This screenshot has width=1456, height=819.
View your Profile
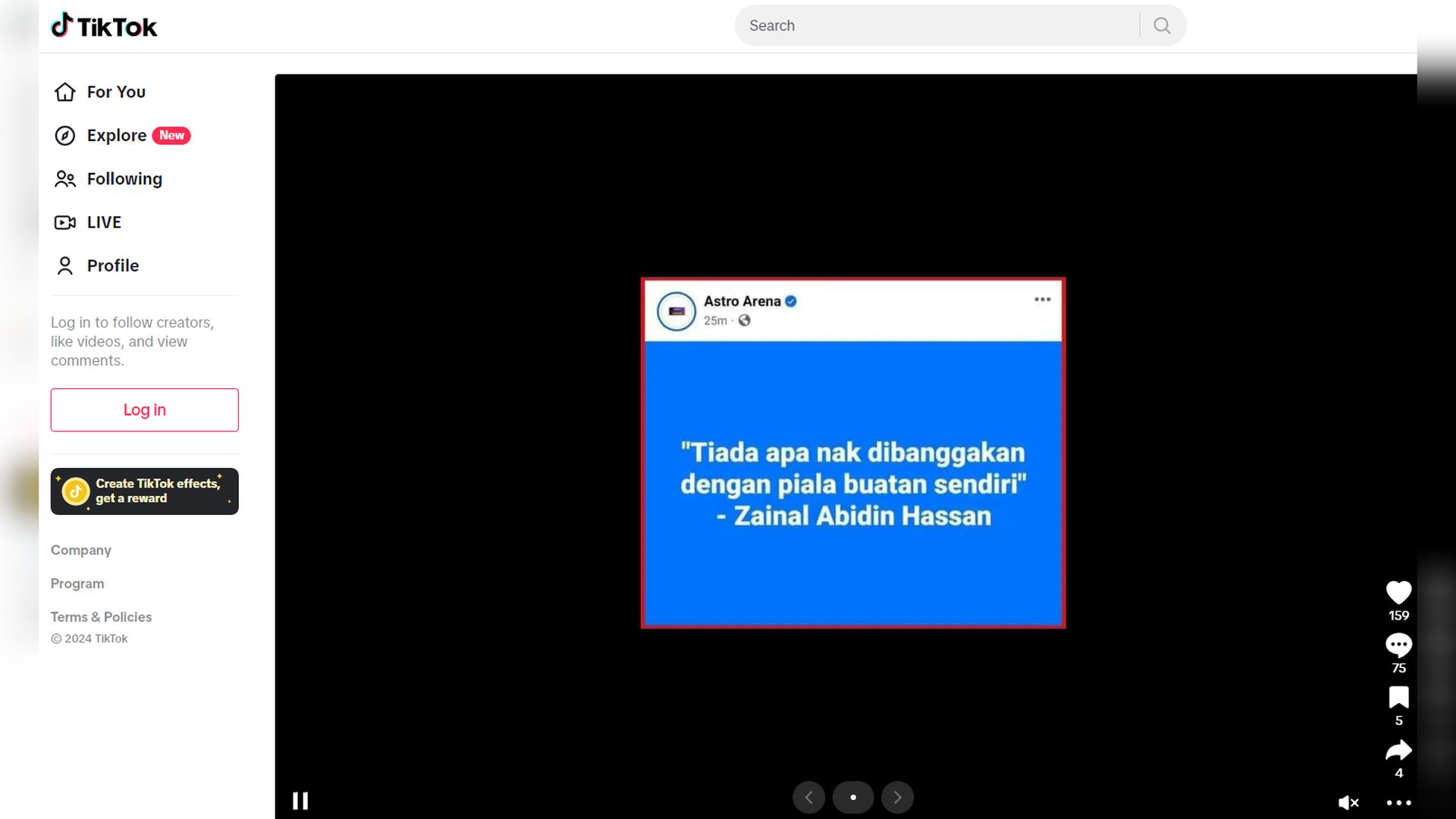click(x=112, y=265)
